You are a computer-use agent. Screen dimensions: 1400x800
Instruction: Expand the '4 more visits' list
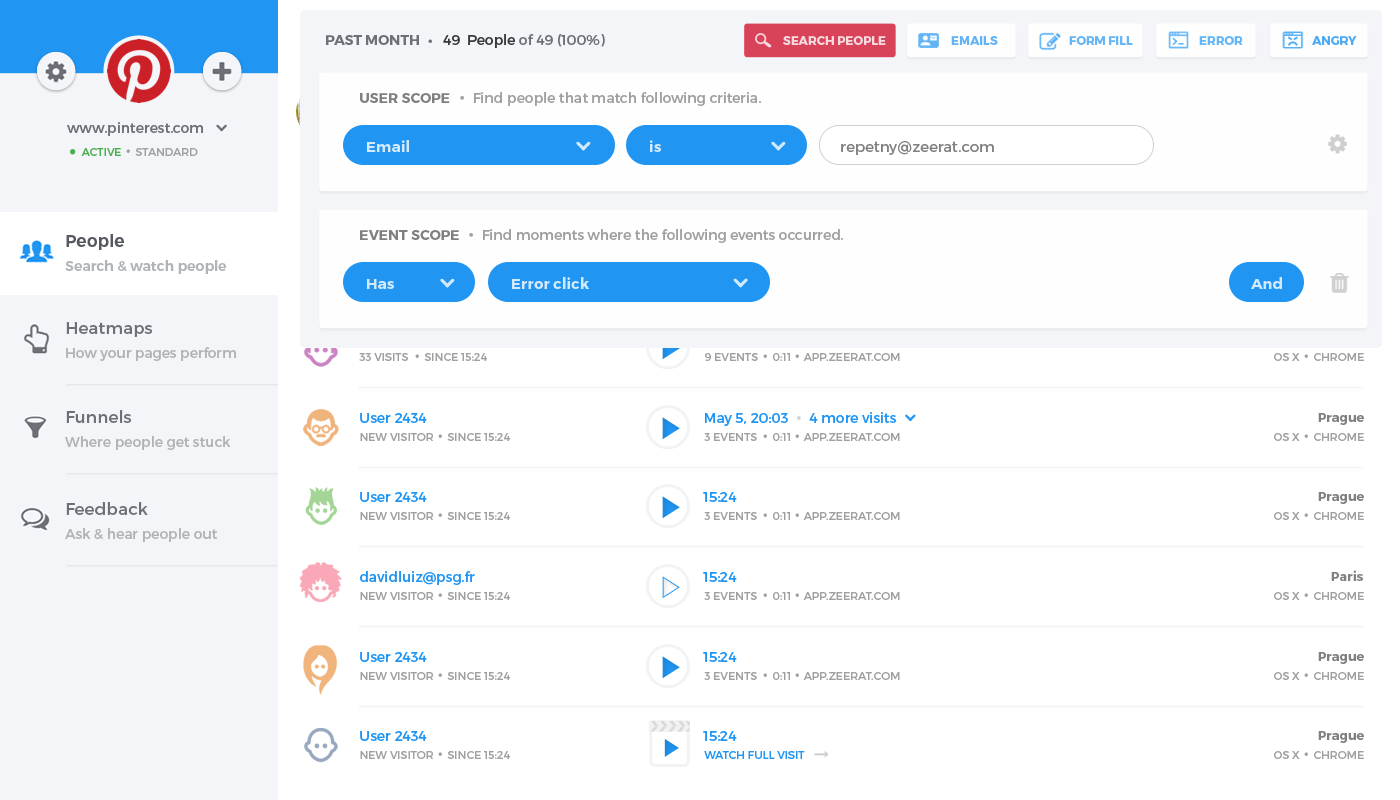(862, 418)
